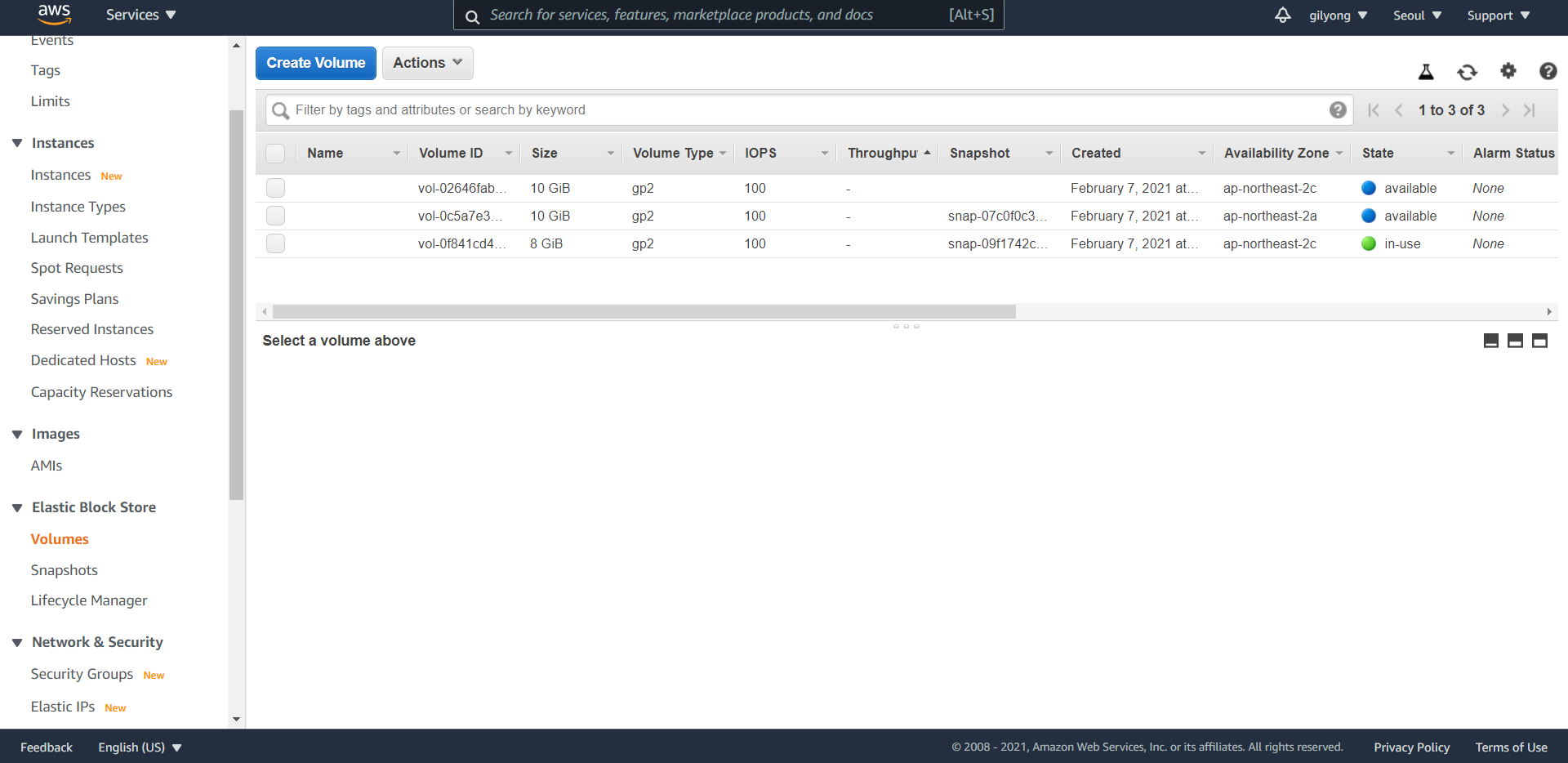Select checkbox for vol-0c5a7e3 volume
The width and height of the screenshot is (1568, 763).
(275, 216)
